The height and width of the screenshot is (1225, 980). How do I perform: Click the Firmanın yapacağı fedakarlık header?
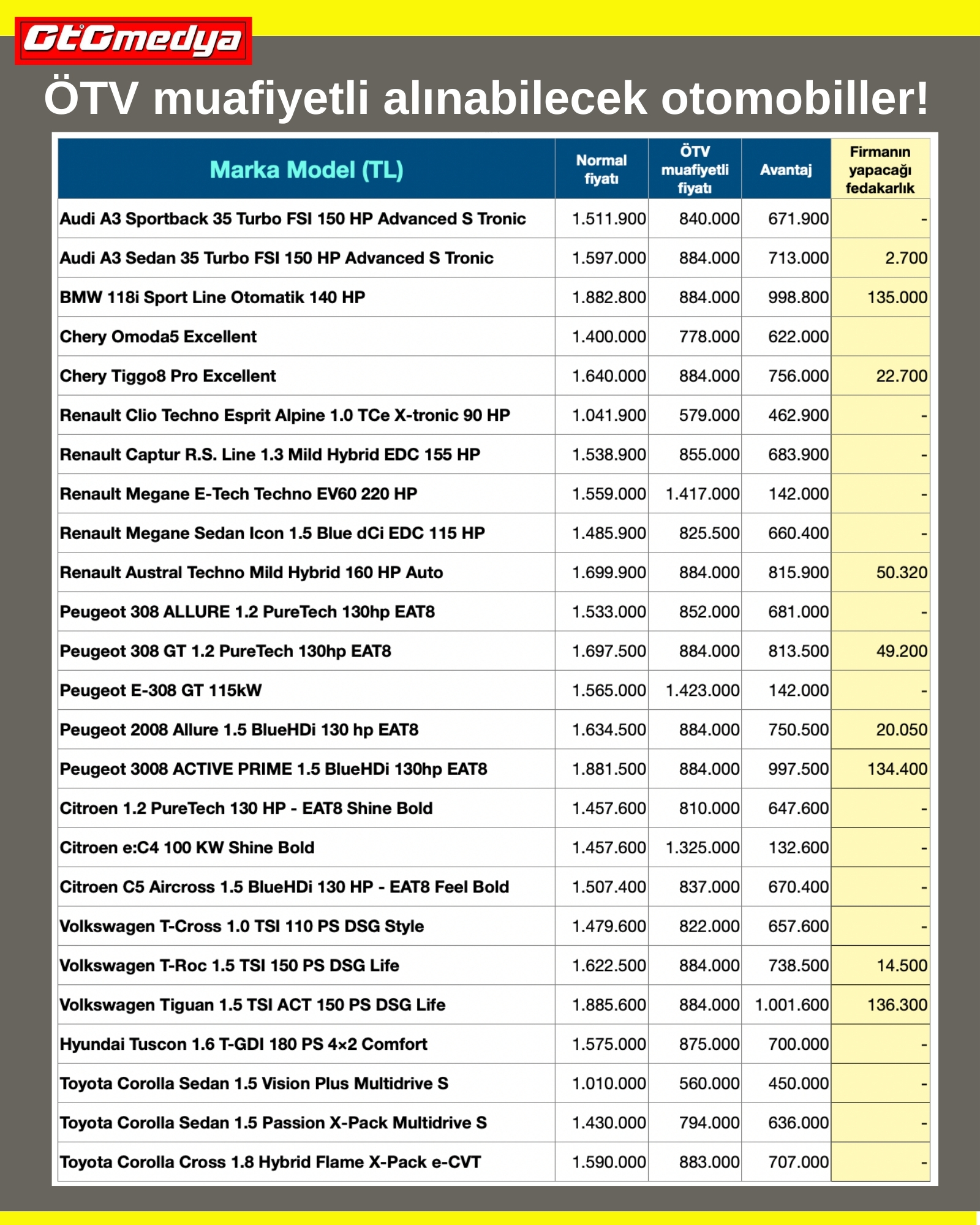pos(880,170)
